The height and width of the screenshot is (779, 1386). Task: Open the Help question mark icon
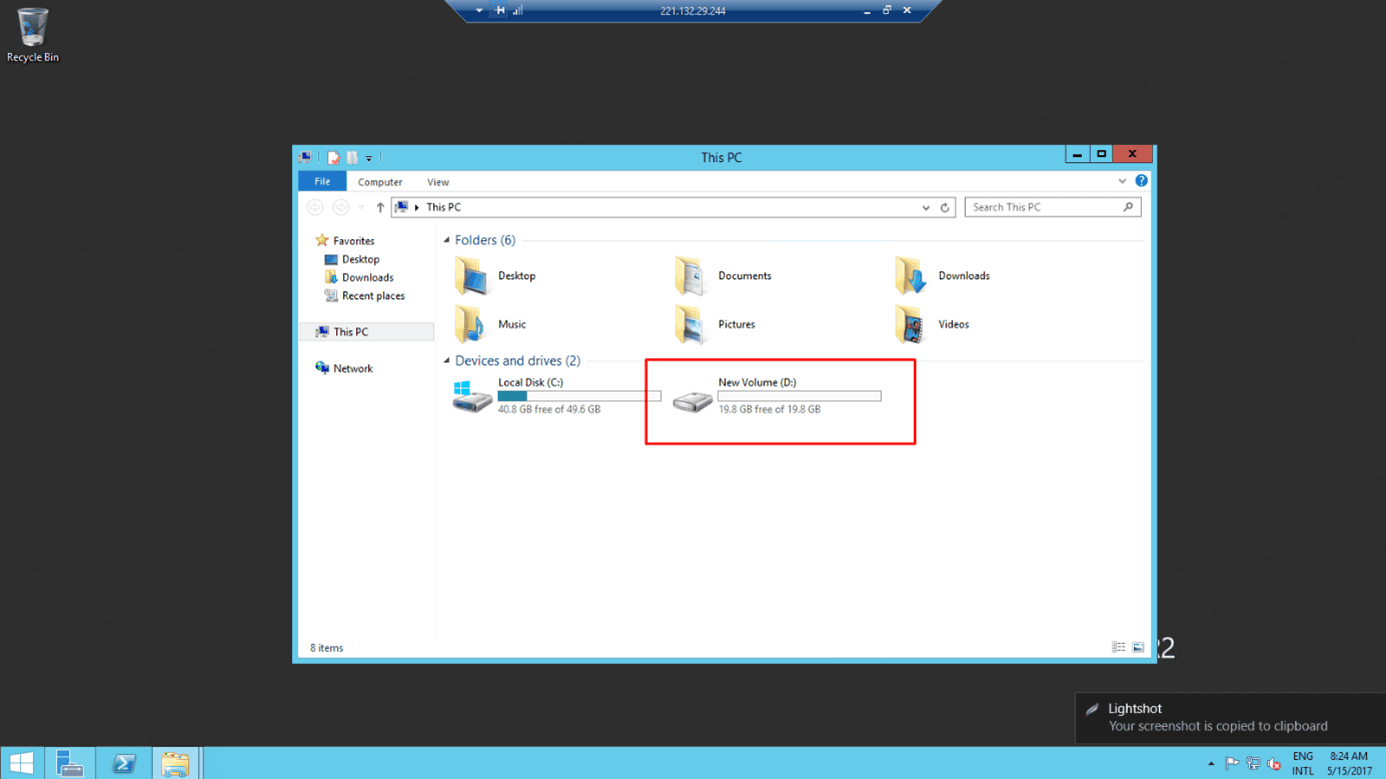1141,181
